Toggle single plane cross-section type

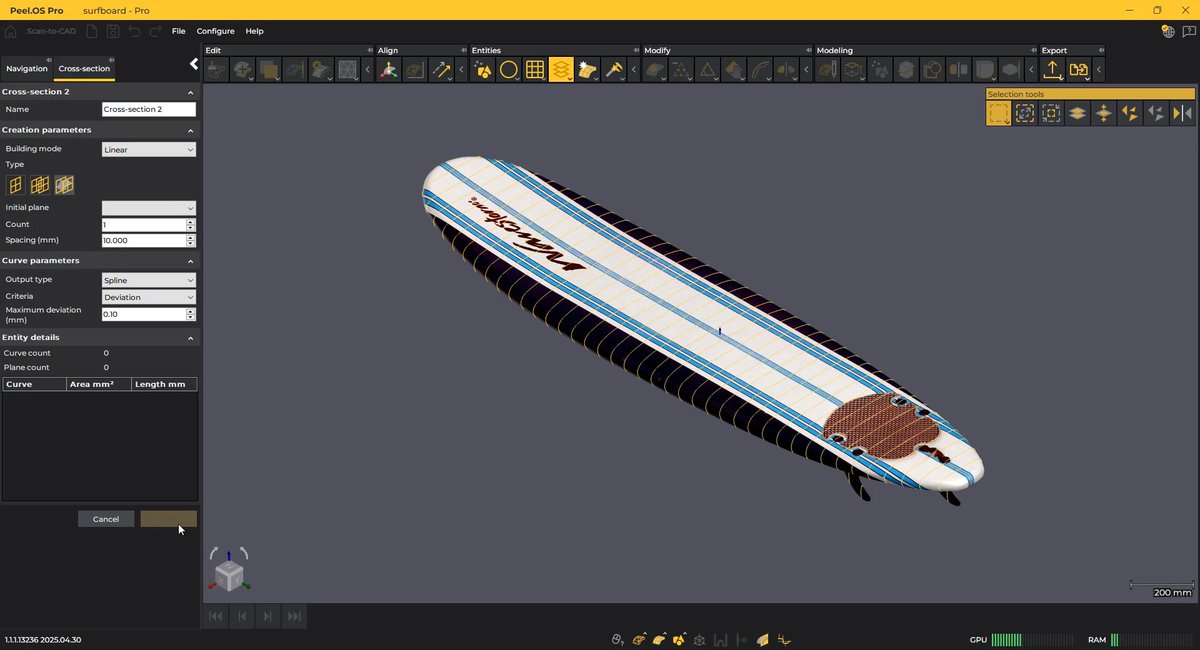click(15, 185)
